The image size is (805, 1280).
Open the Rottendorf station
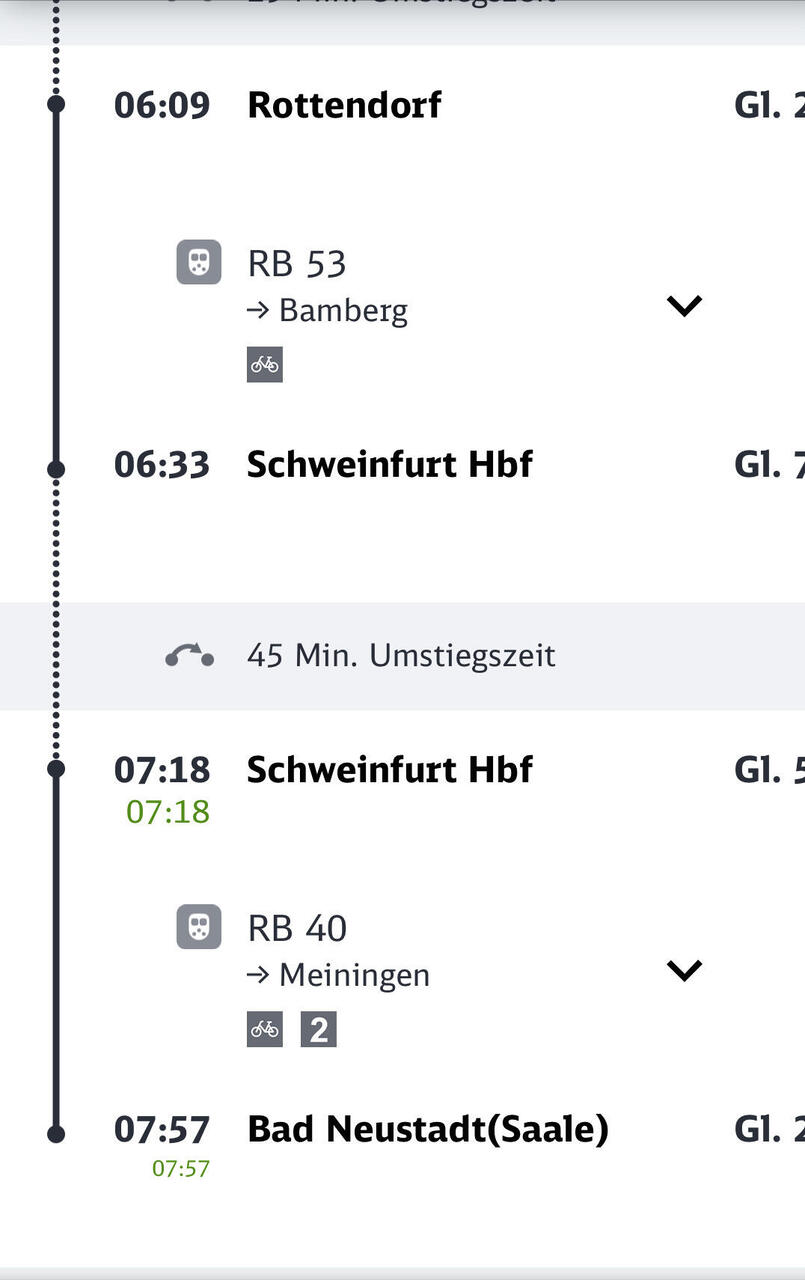(x=344, y=105)
